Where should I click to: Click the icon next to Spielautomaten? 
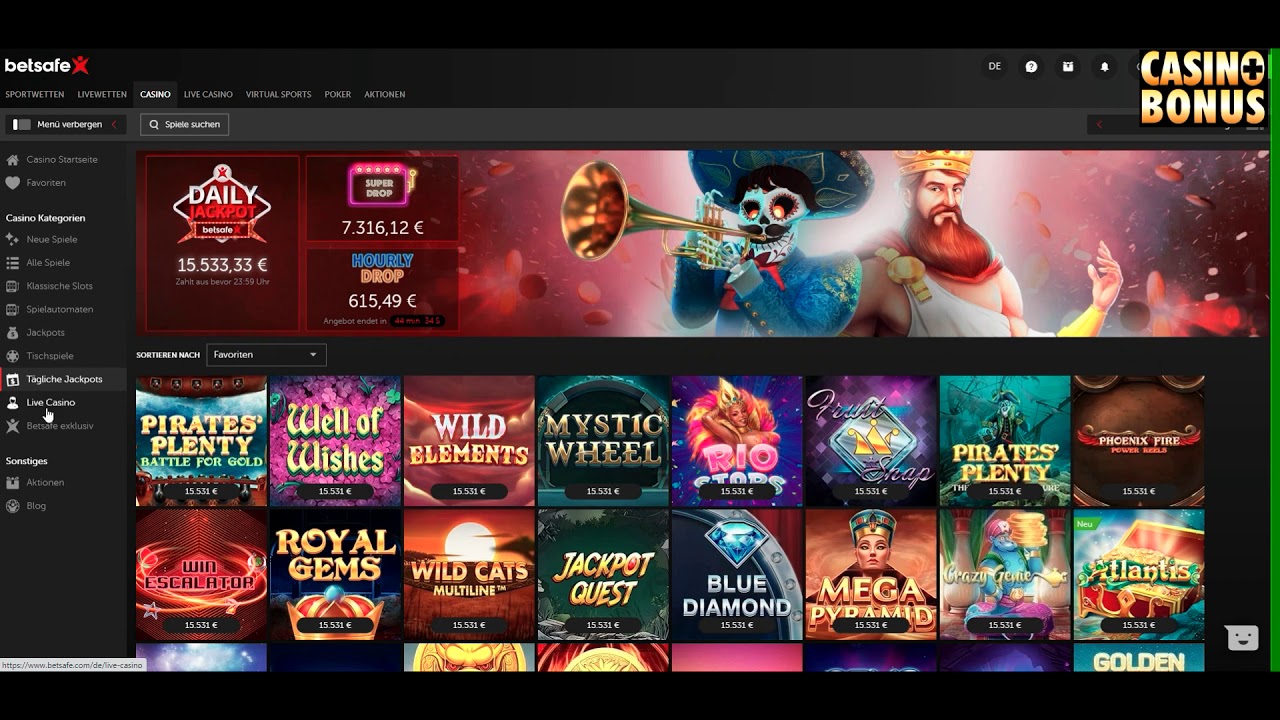pyautogui.click(x=12, y=309)
